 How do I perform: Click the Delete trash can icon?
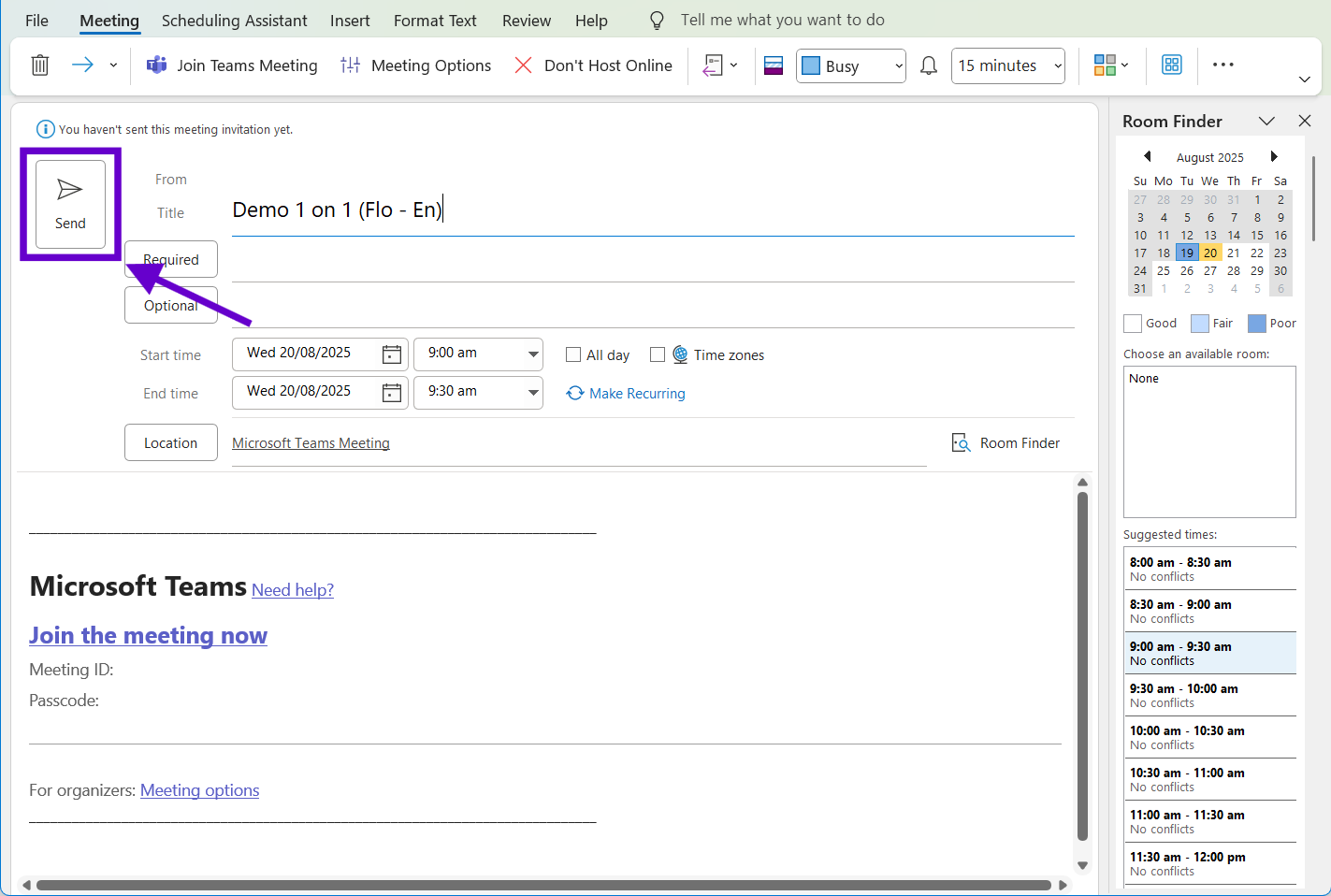[39, 65]
